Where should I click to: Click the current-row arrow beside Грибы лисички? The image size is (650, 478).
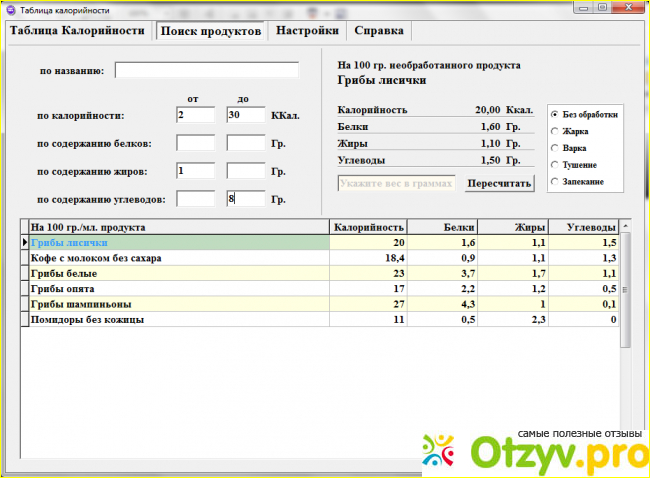coord(25,242)
